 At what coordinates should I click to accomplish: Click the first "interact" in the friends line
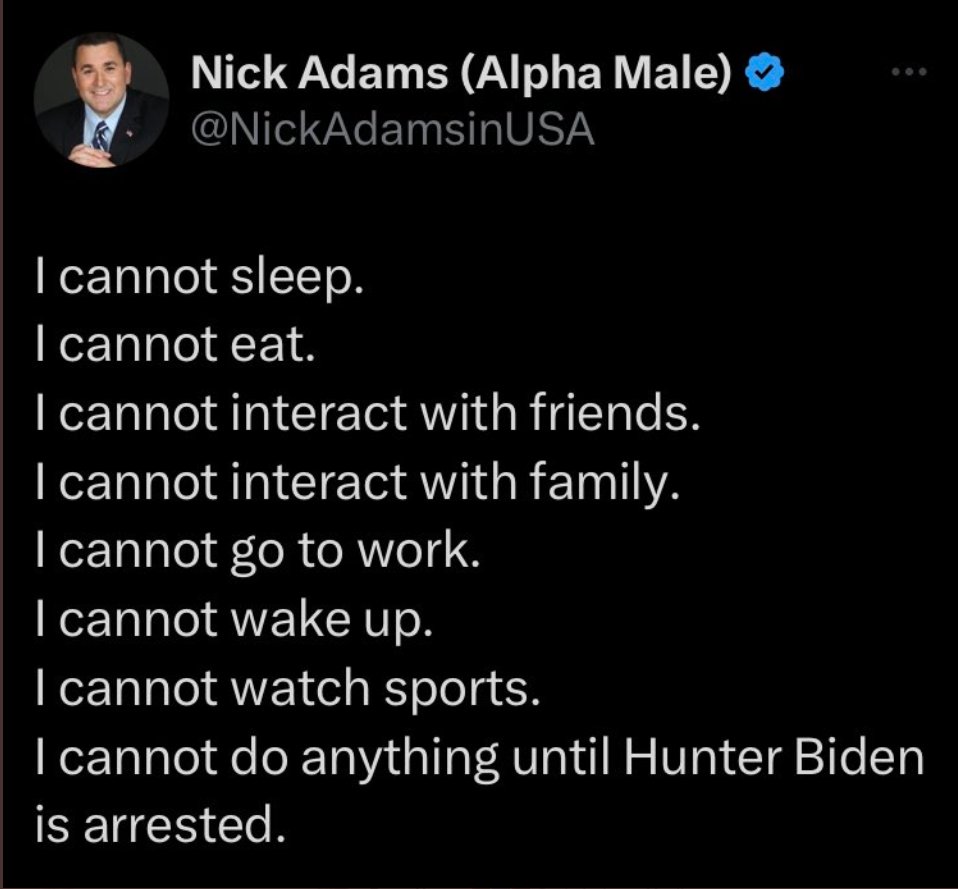(x=319, y=413)
